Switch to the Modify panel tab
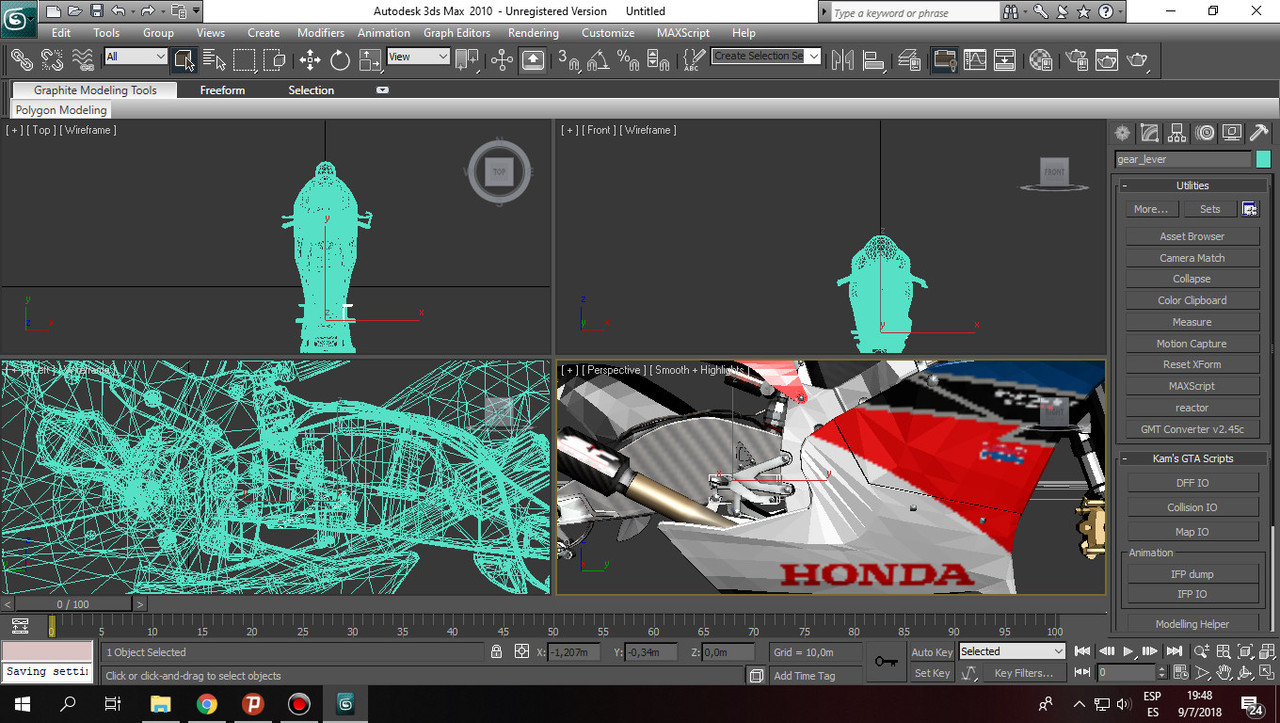 click(x=1150, y=133)
